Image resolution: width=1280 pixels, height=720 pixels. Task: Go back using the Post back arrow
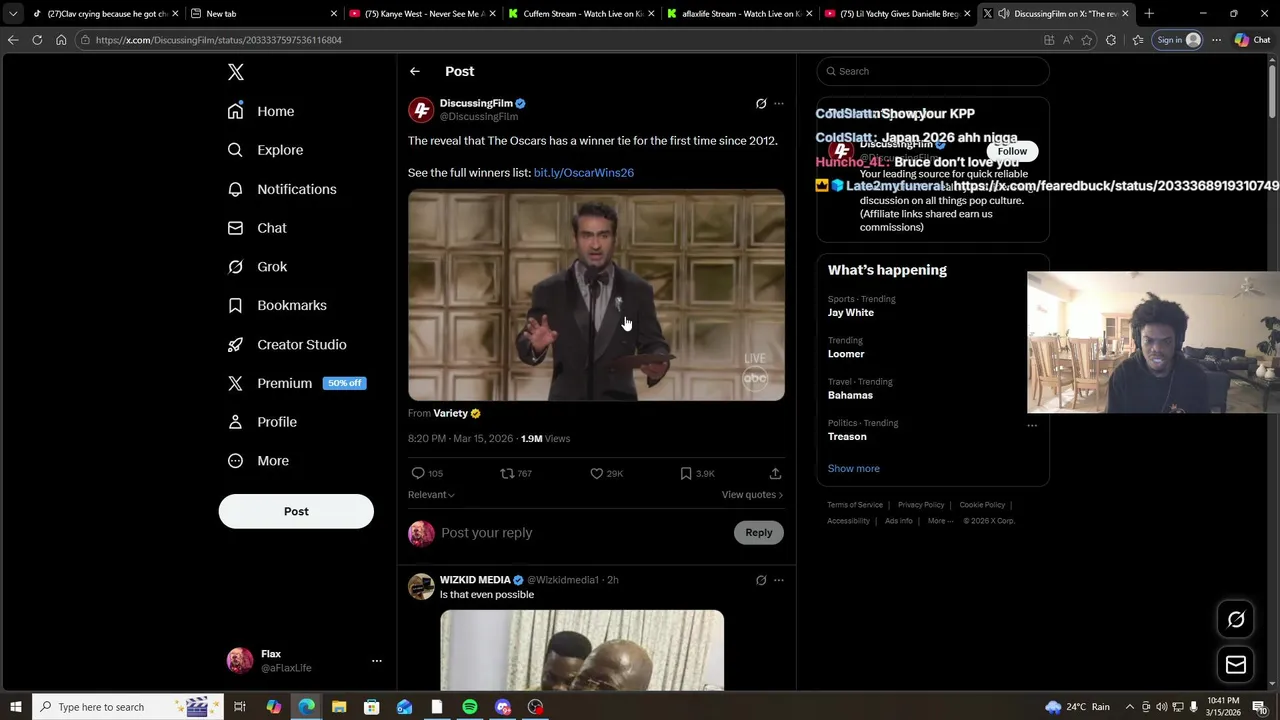(x=414, y=71)
